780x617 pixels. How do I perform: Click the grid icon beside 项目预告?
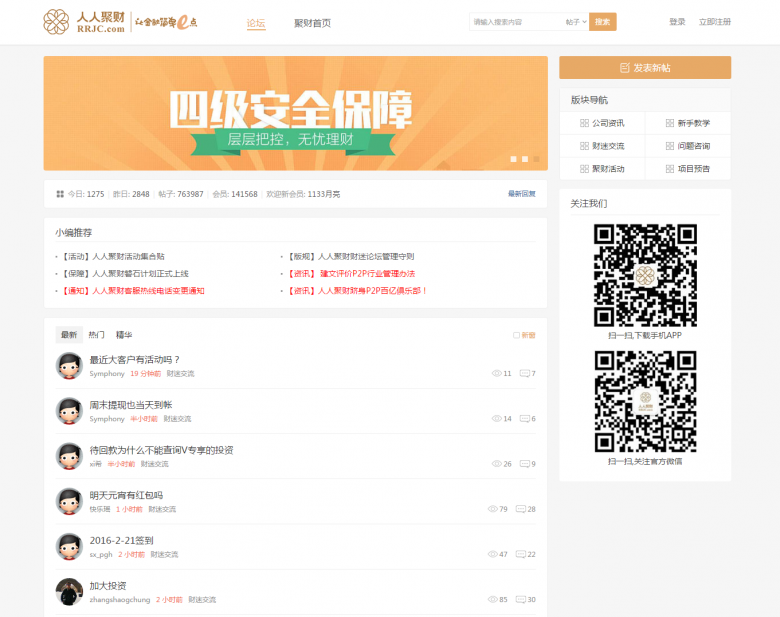pyautogui.click(x=669, y=169)
